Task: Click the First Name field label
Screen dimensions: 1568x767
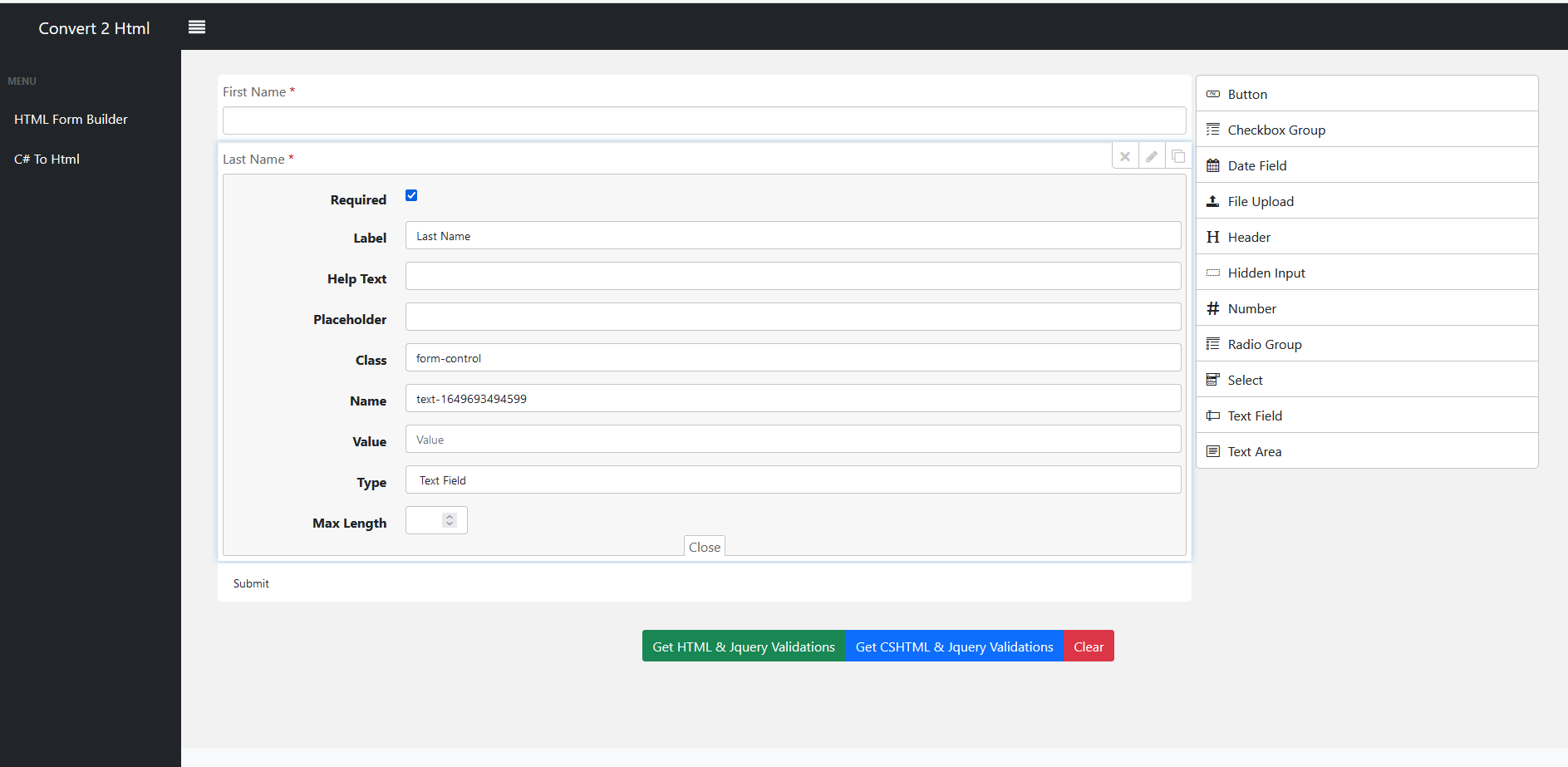Action: 254,92
